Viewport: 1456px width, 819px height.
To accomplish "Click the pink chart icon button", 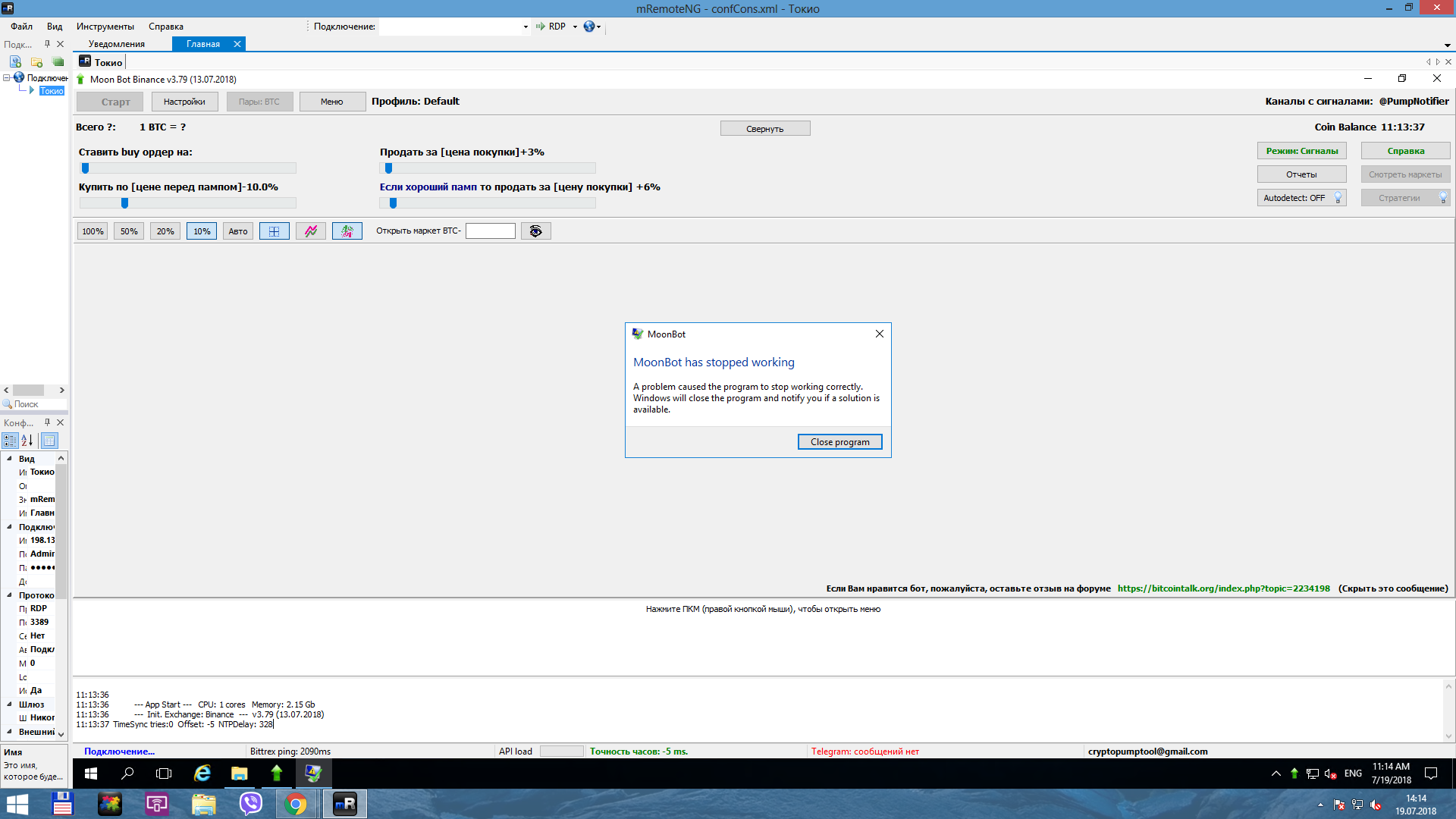I will click(x=311, y=231).
